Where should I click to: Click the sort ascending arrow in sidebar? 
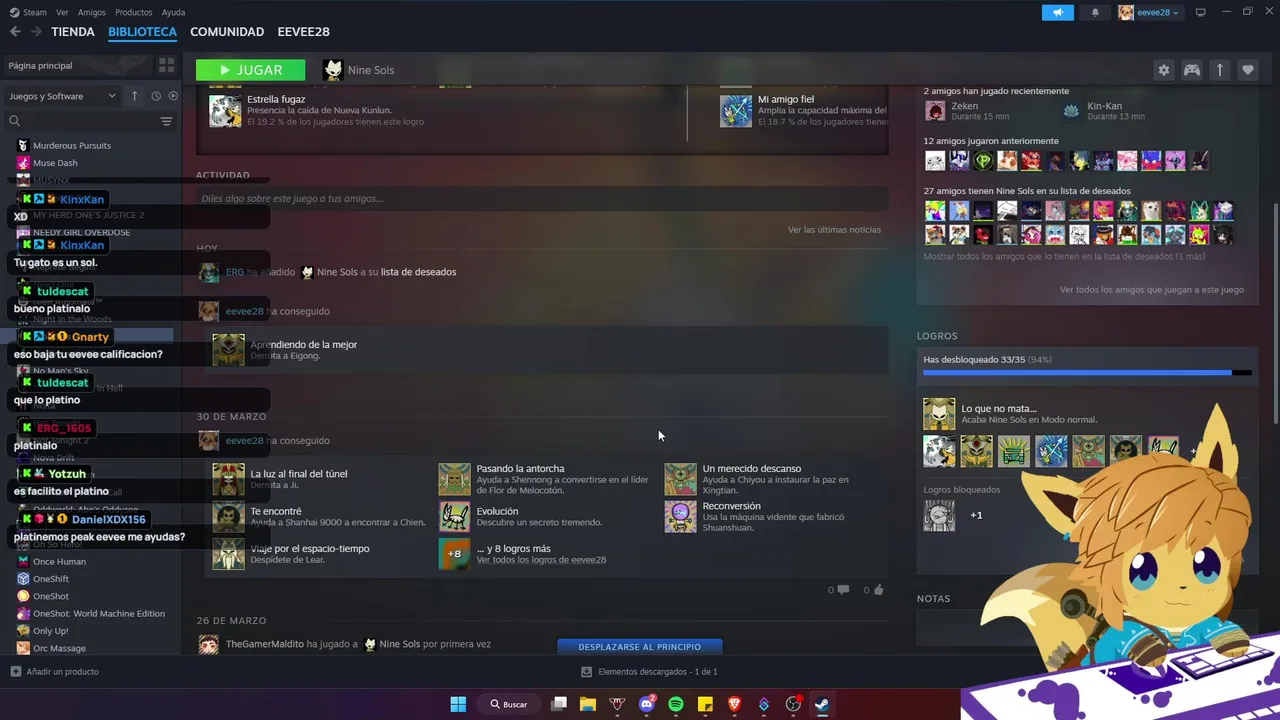134,96
